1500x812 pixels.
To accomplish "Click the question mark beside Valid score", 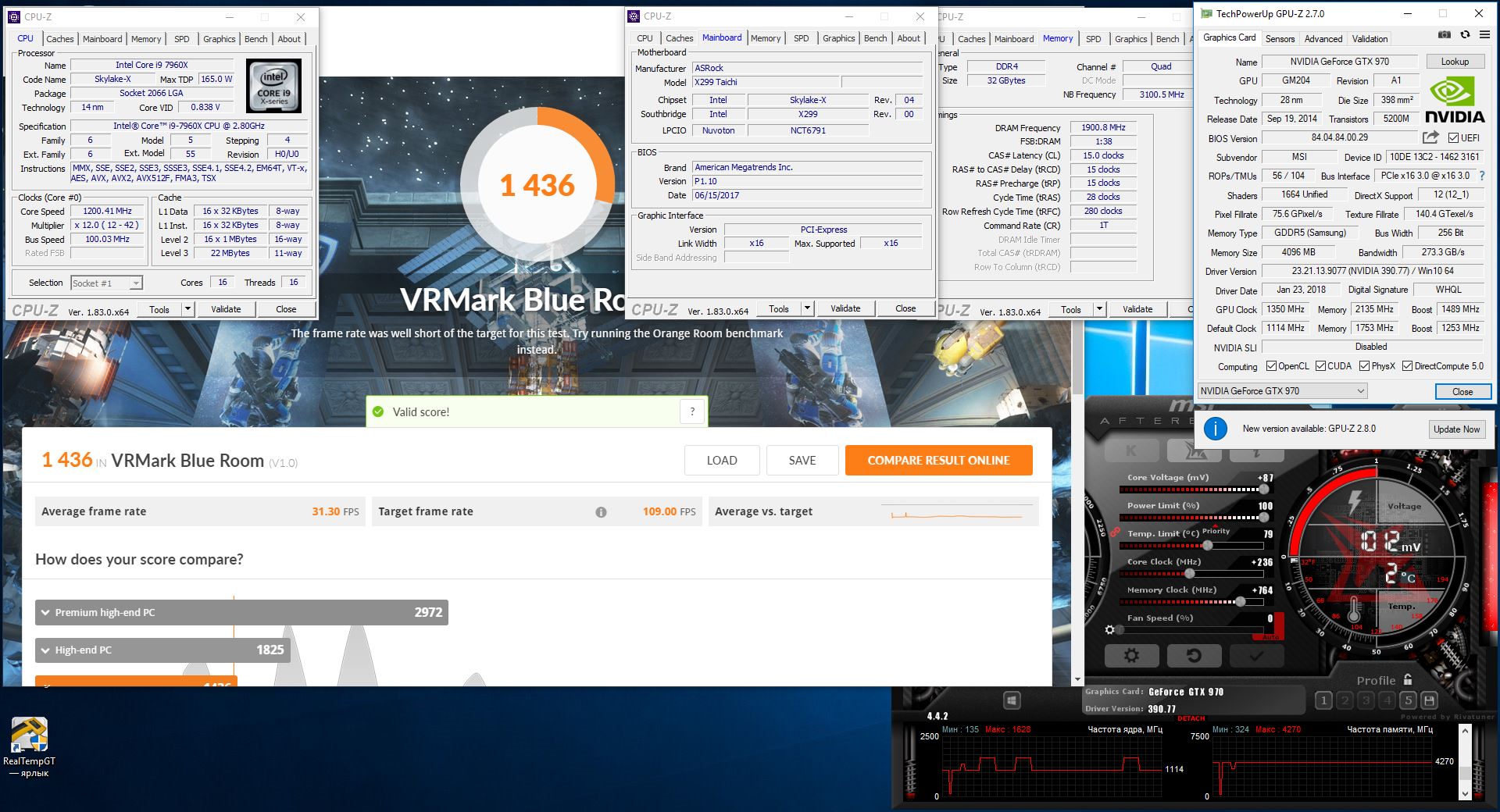I will point(692,411).
